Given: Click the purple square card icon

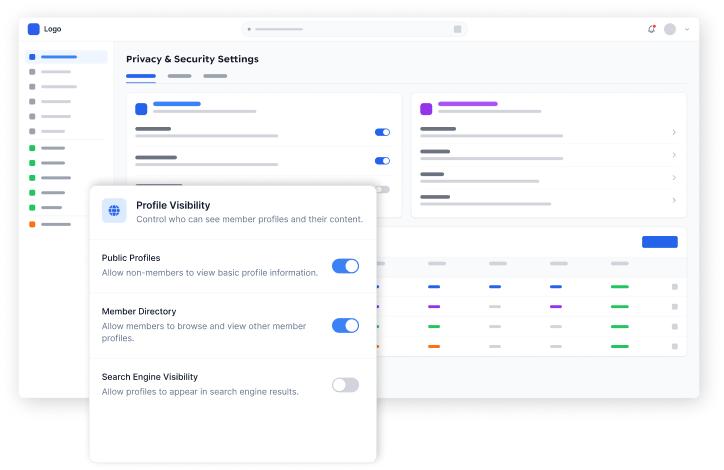Looking at the screenshot, I should point(426,109).
